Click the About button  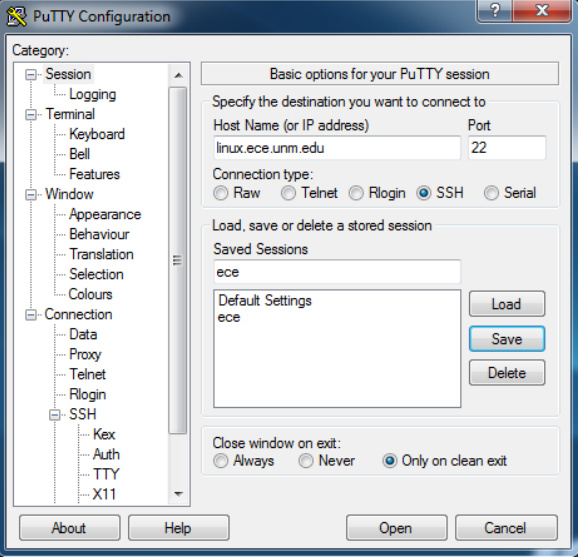(70, 528)
